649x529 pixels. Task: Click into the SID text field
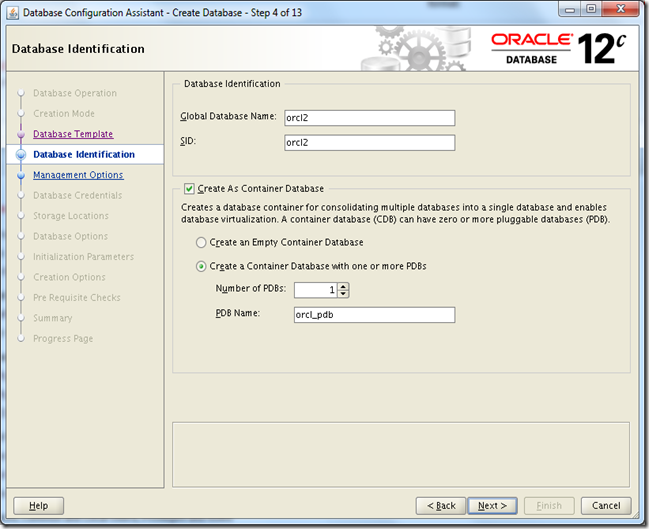pyautogui.click(x=370, y=143)
